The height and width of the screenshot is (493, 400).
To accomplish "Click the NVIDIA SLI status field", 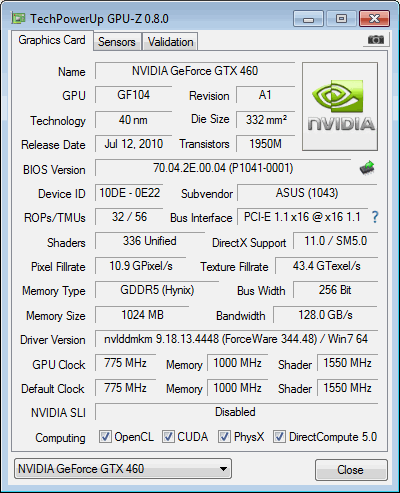I will (x=236, y=412).
